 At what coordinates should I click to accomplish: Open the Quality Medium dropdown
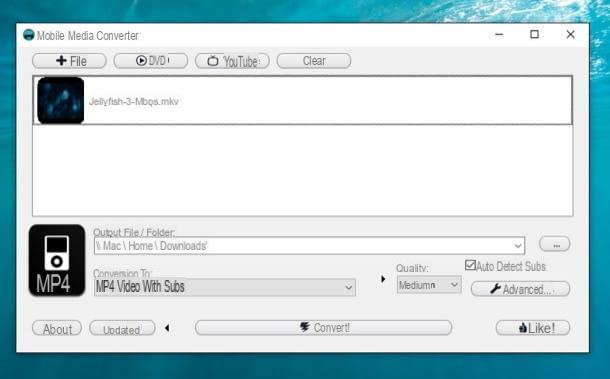(429, 285)
